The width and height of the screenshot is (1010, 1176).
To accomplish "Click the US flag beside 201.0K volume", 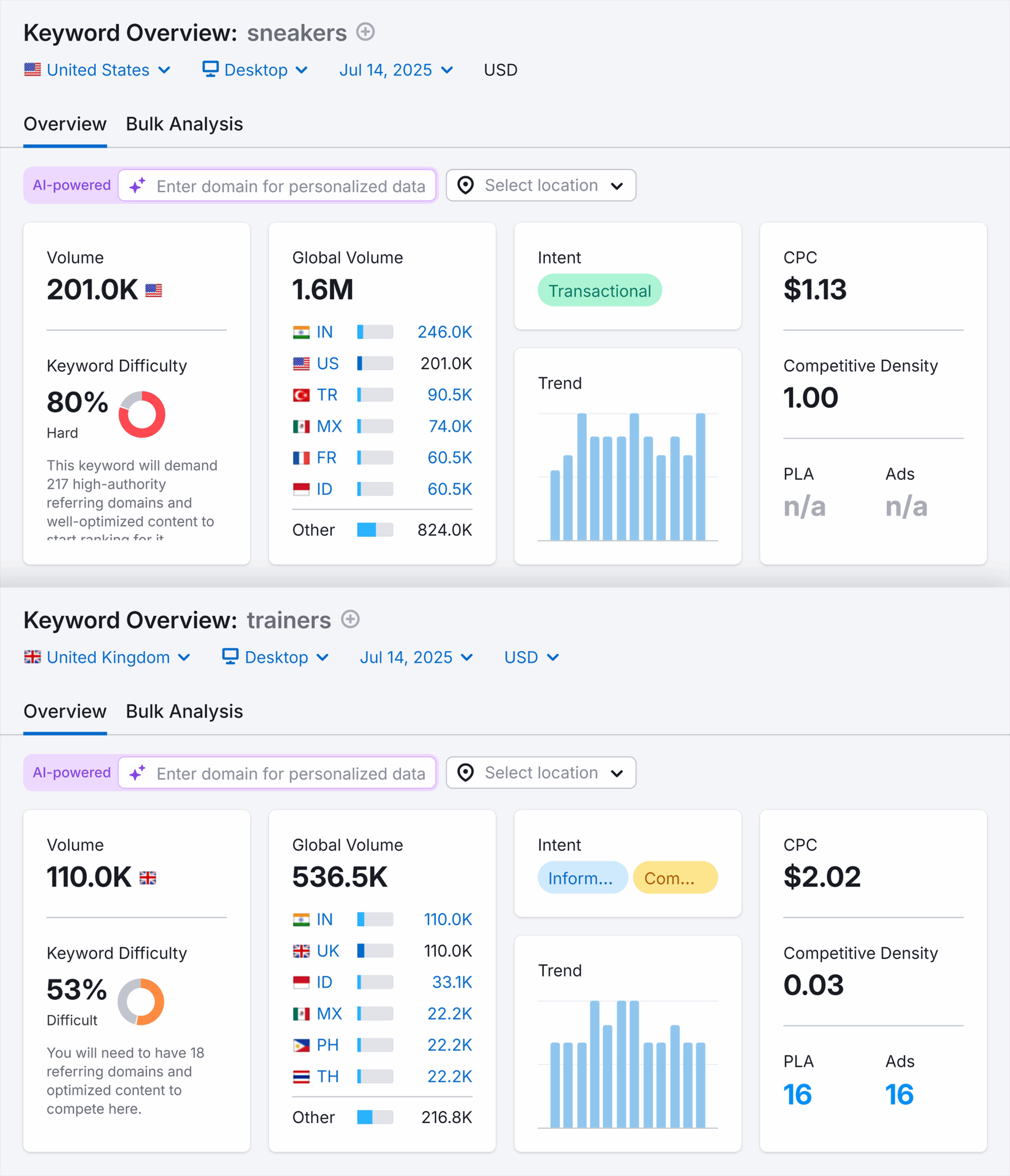I will click(153, 291).
